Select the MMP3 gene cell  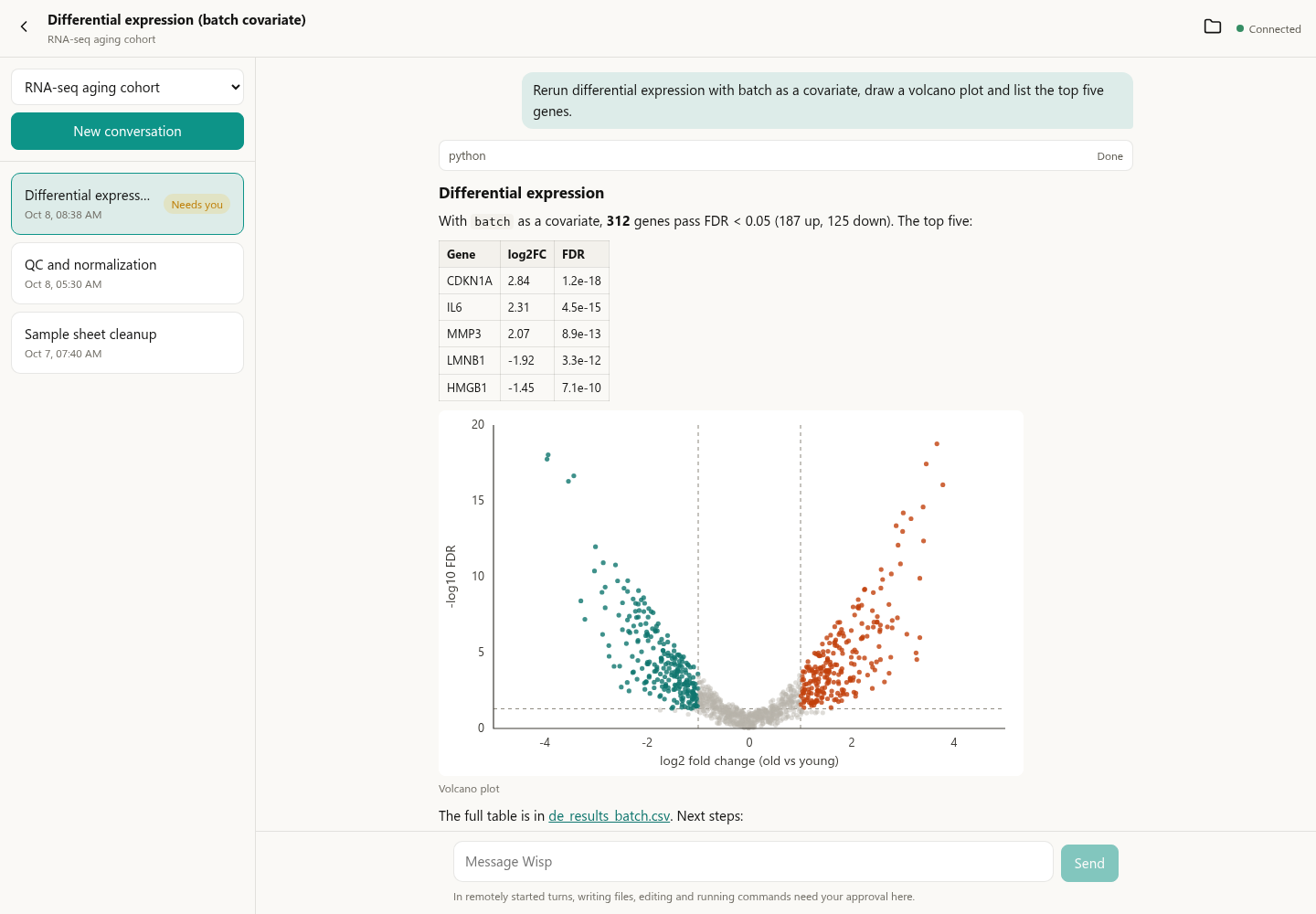click(x=470, y=335)
